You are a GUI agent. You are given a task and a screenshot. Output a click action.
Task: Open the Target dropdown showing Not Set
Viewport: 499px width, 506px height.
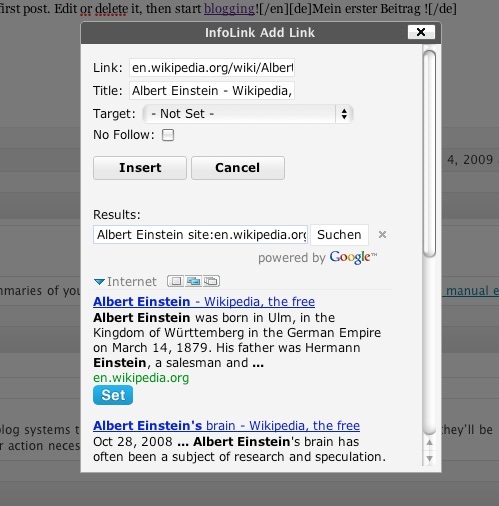point(247,114)
